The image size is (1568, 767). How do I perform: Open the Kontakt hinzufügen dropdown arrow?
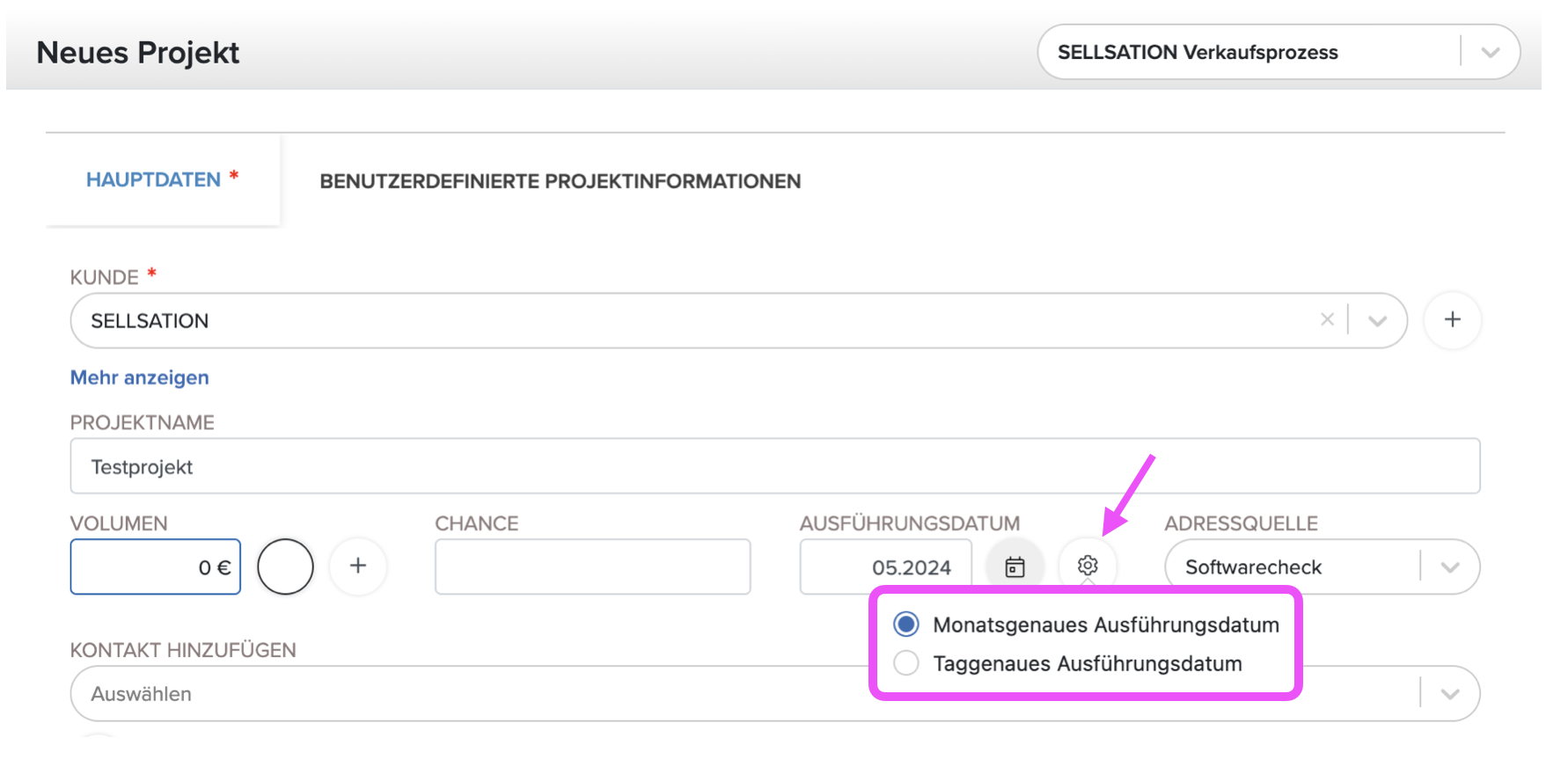point(1450,694)
